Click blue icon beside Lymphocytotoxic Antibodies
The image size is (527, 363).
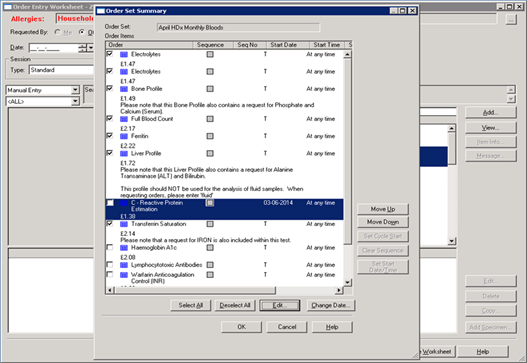pos(124,265)
